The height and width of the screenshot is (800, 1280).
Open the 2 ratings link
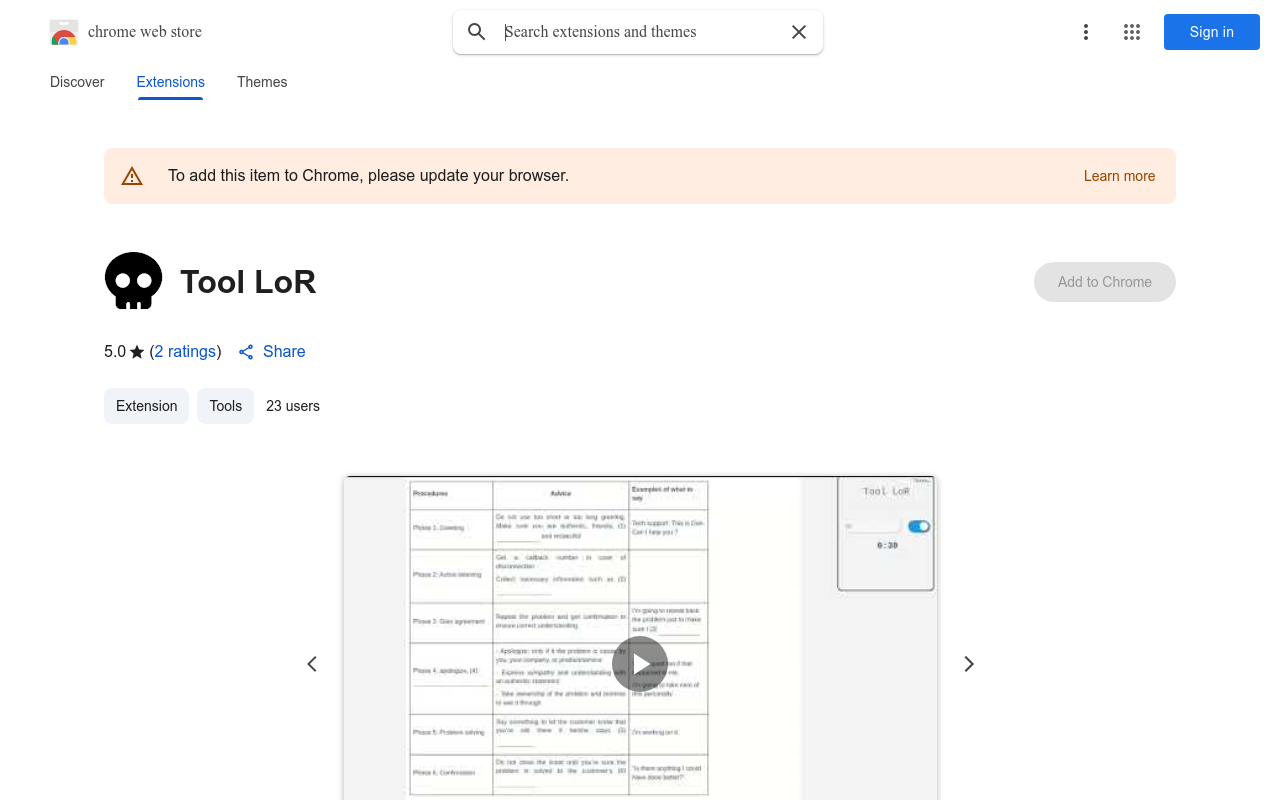(186, 352)
